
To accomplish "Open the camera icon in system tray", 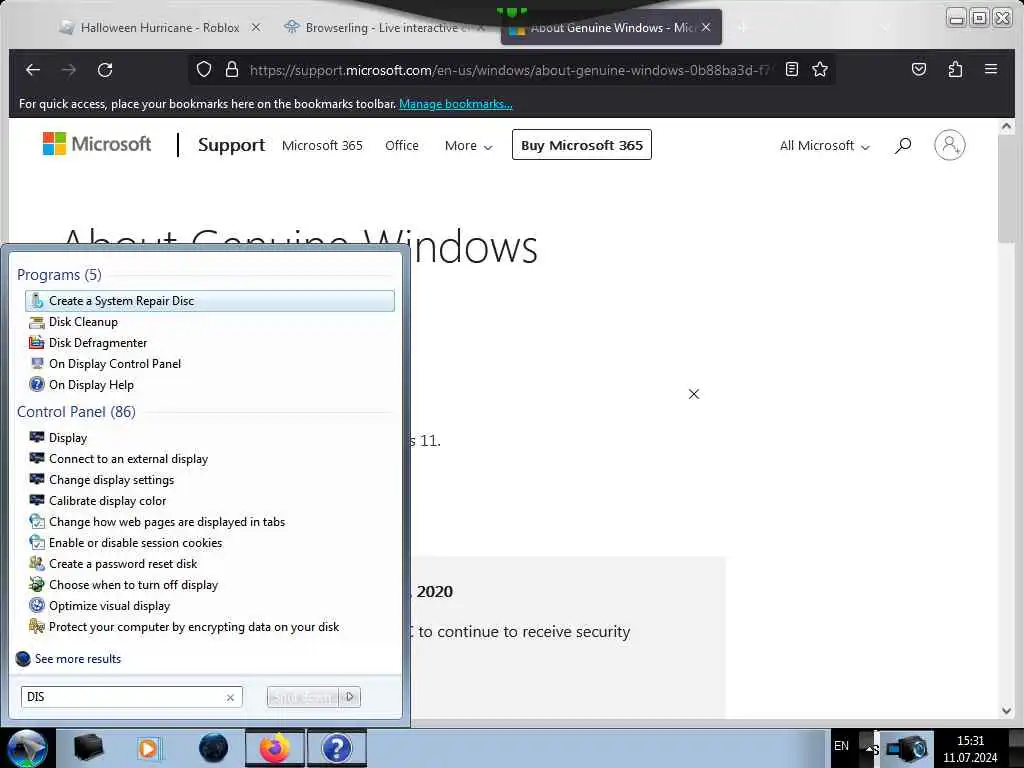I will 908,748.
